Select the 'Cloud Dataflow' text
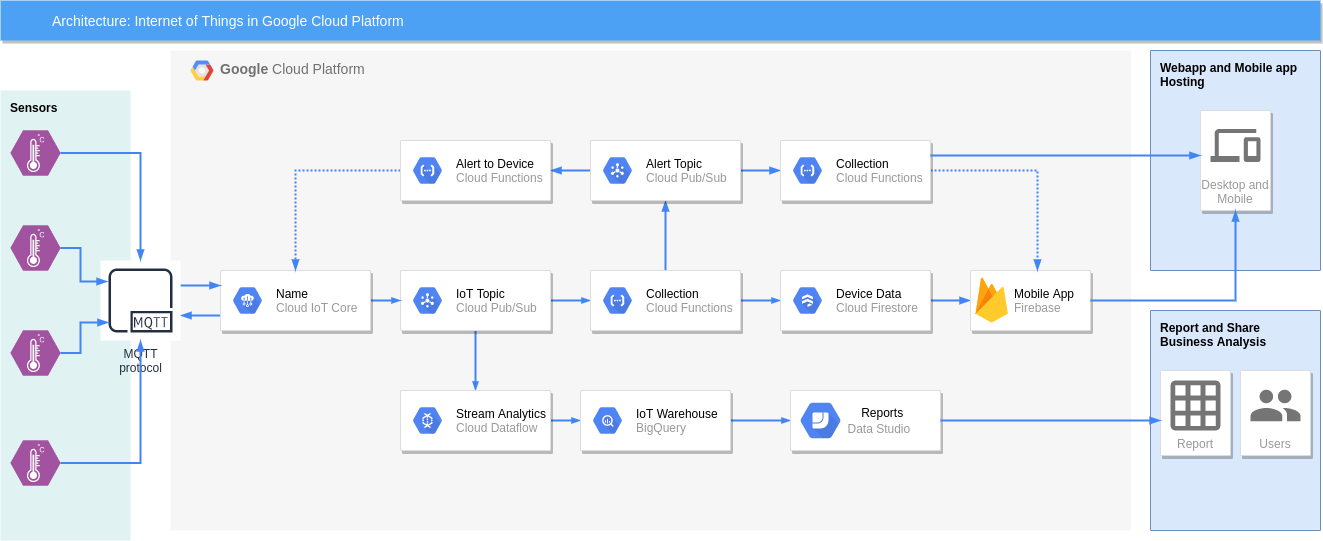Viewport: 1323px width, 541px height. 496,428
